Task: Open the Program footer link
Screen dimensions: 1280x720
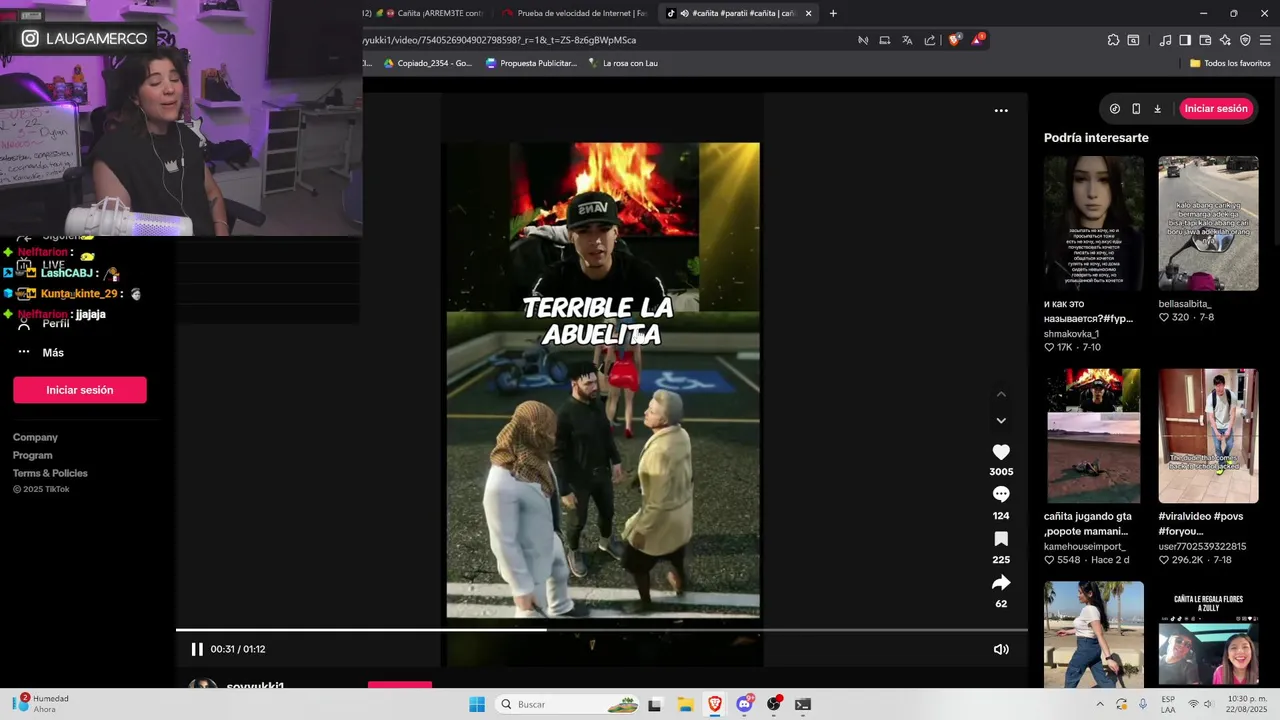Action: click(x=33, y=455)
